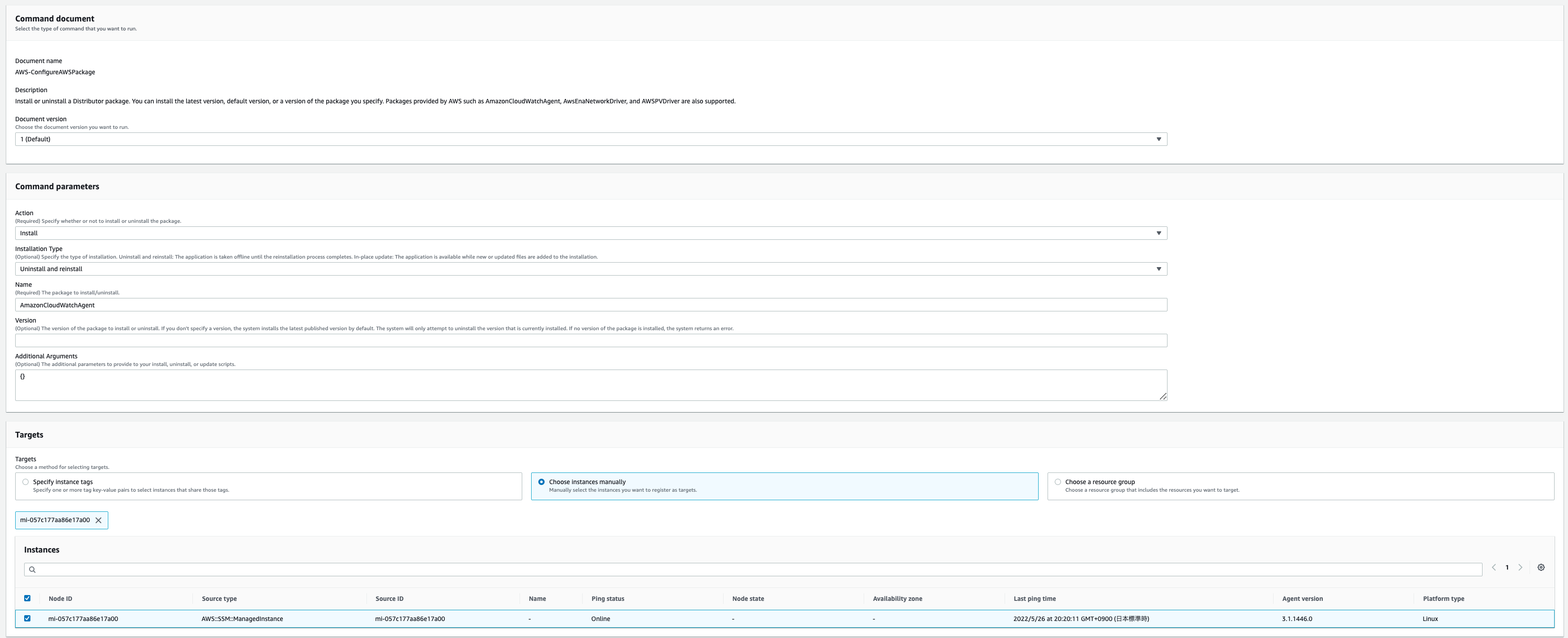Click the Command parameters section header
This screenshot has width=1568, height=638.
pyautogui.click(x=57, y=187)
